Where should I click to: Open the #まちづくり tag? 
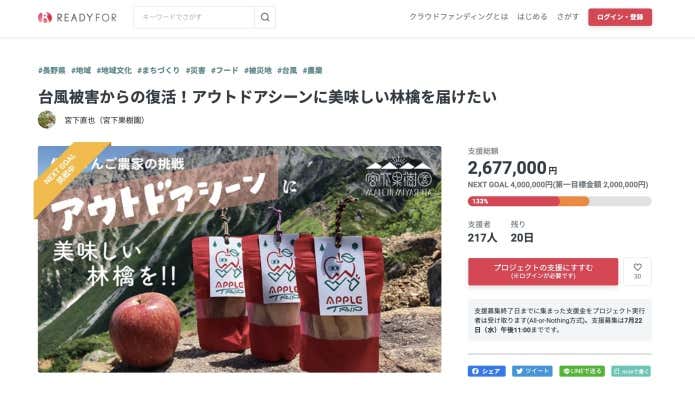tap(159, 70)
